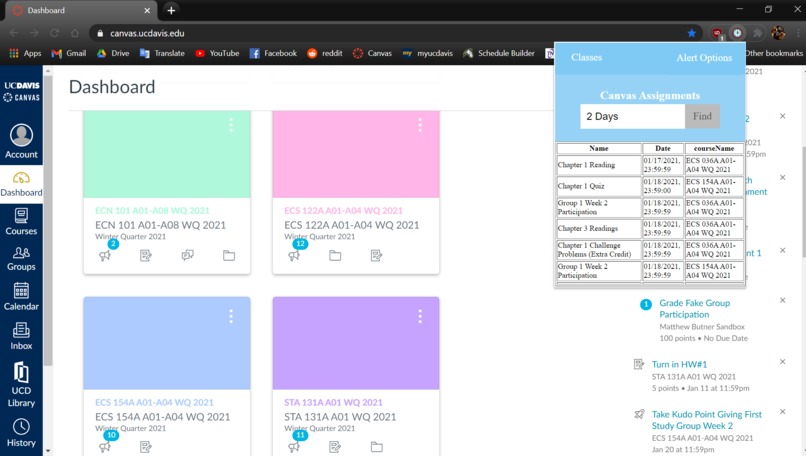
Task: Open options menu for ECN 101 card
Action: [x=231, y=125]
